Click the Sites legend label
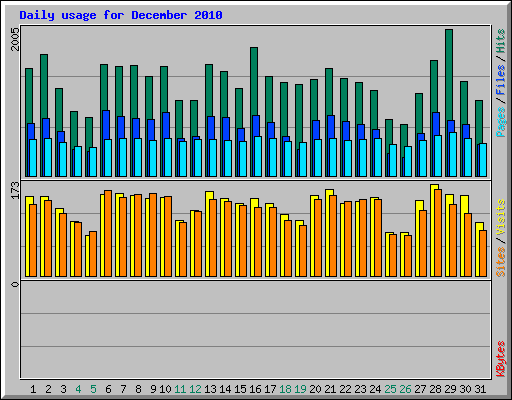The width and height of the screenshot is (512, 400). (x=501, y=262)
